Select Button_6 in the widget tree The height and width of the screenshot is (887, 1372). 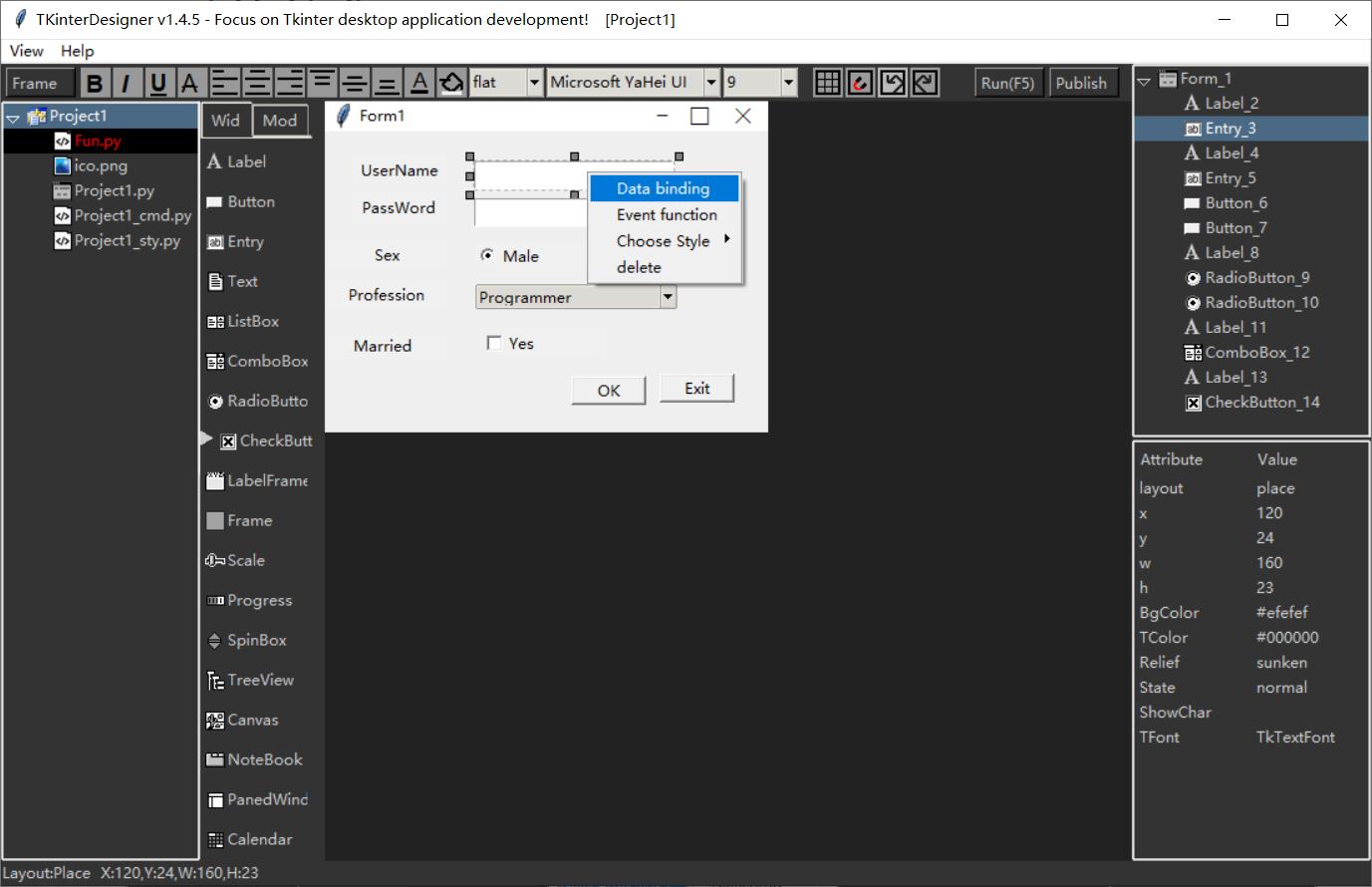coord(1236,203)
